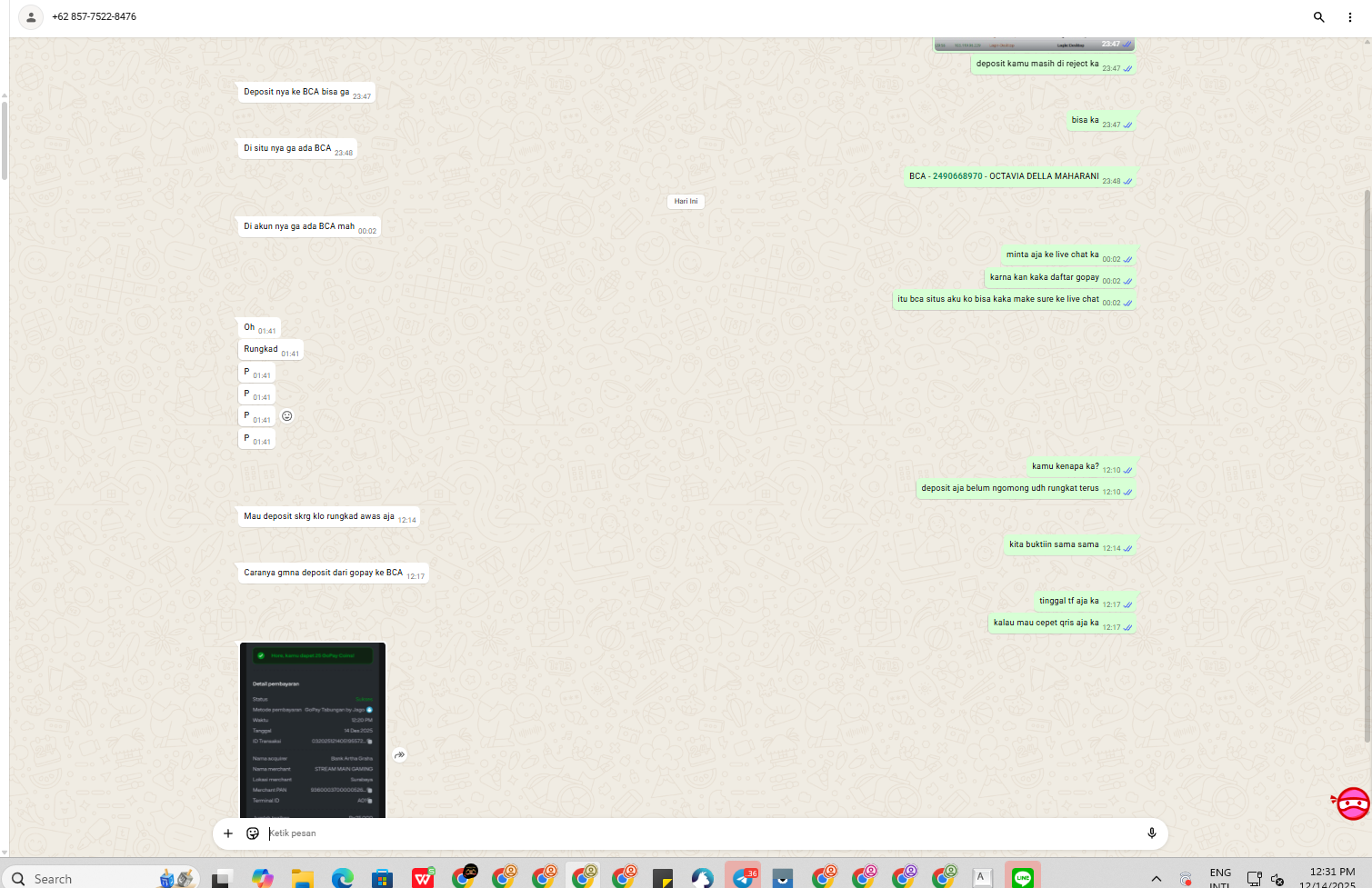The height and width of the screenshot is (888, 1372).
Task: Open the GoPay payment detail image
Action: pyautogui.click(x=313, y=731)
